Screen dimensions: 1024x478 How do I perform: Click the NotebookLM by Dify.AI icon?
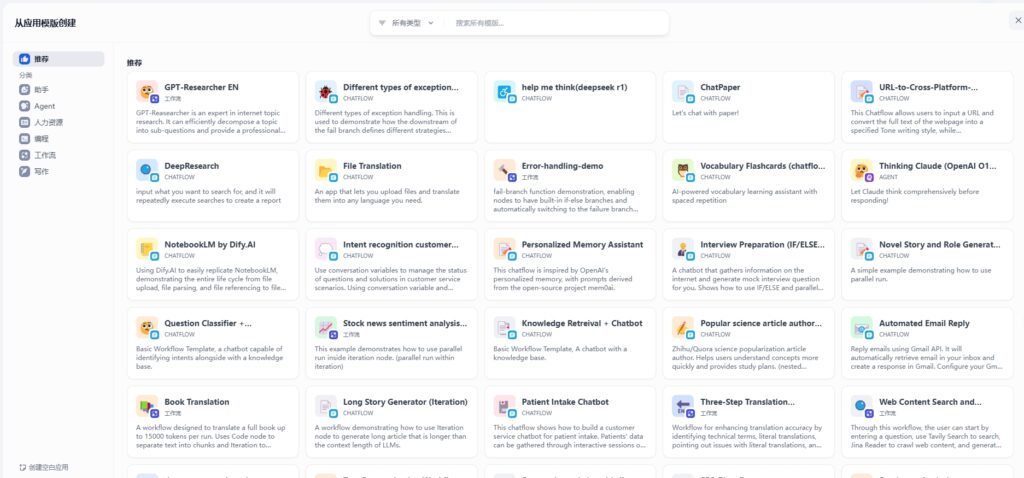click(x=147, y=249)
